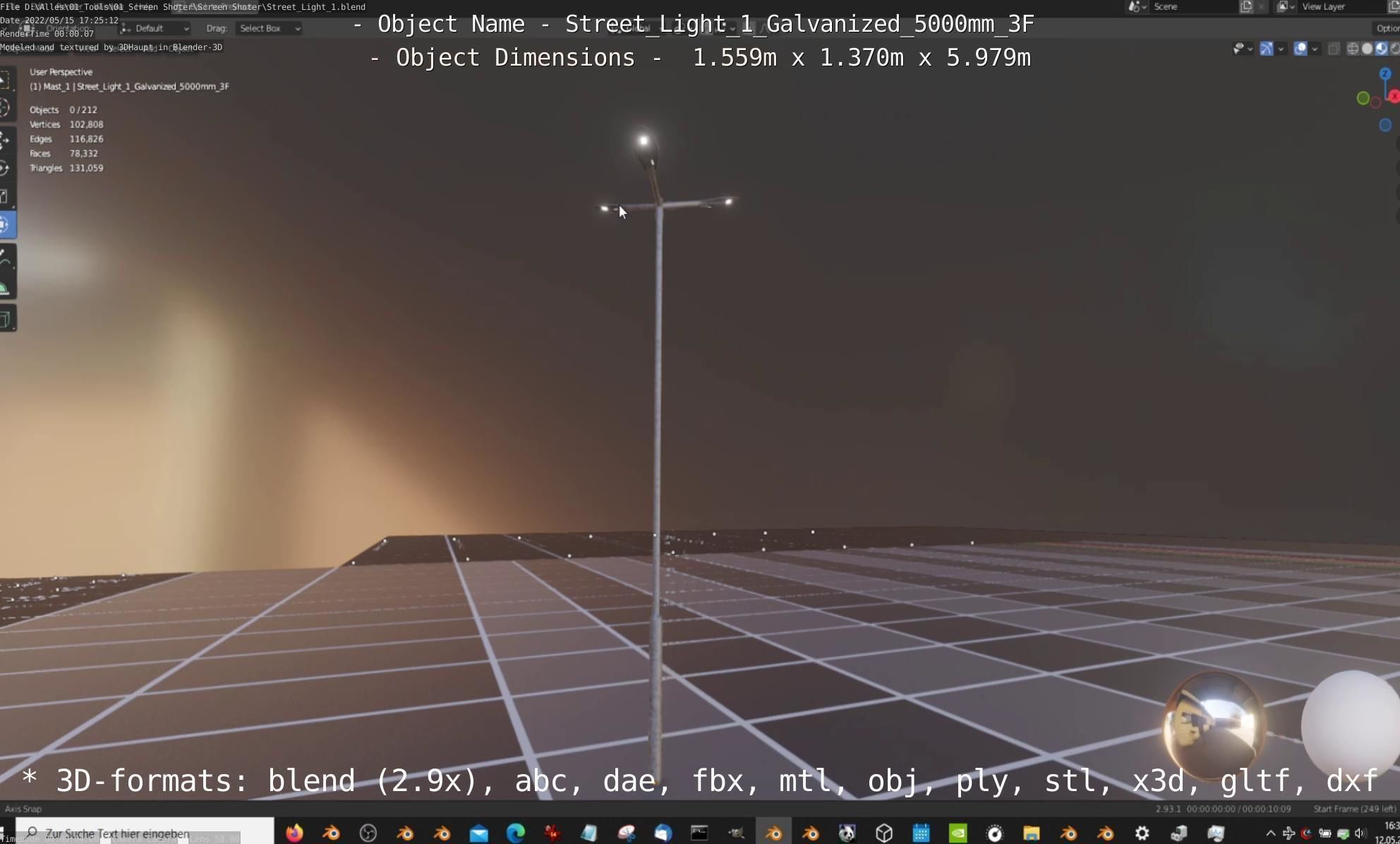Show hidden system tray icons chevron
This screenshot has height=844, width=1400.
[x=1270, y=833]
